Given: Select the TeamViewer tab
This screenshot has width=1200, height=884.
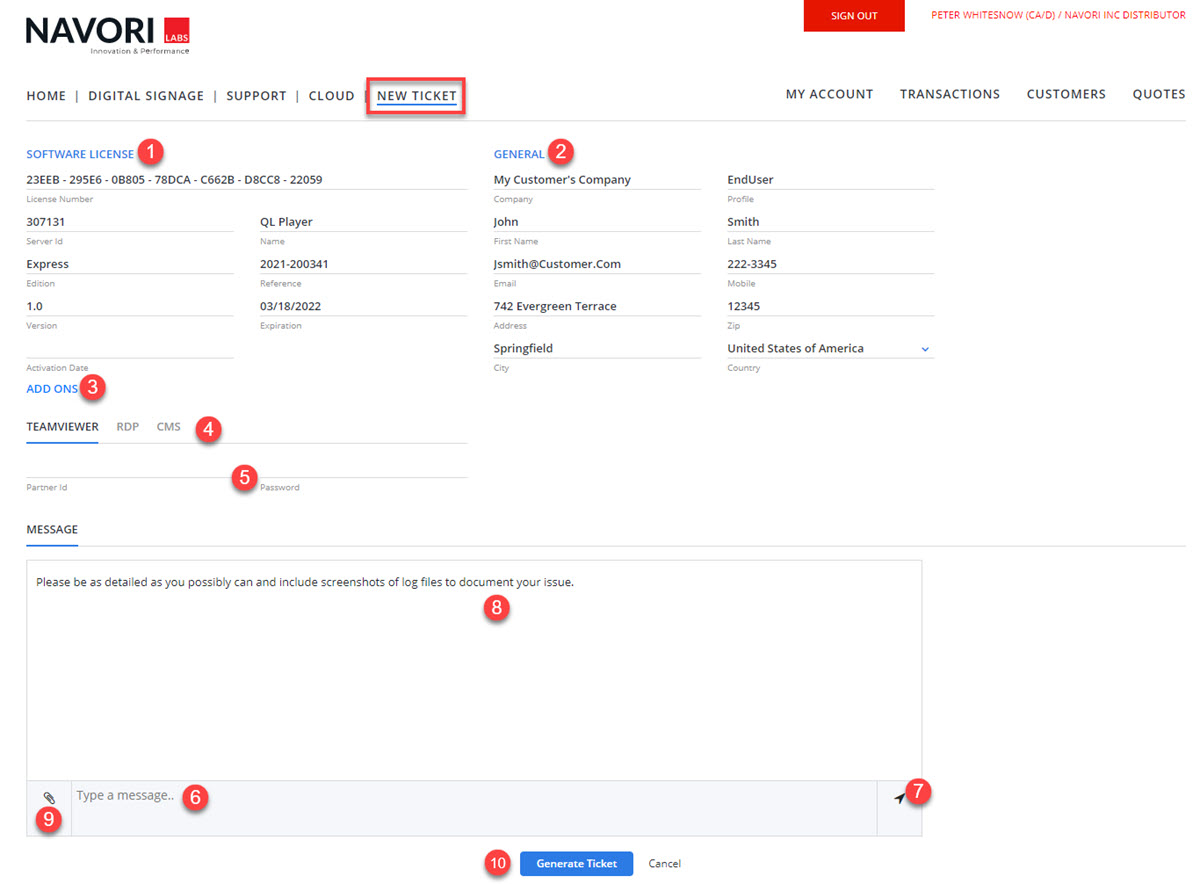Looking at the screenshot, I should (x=62, y=427).
